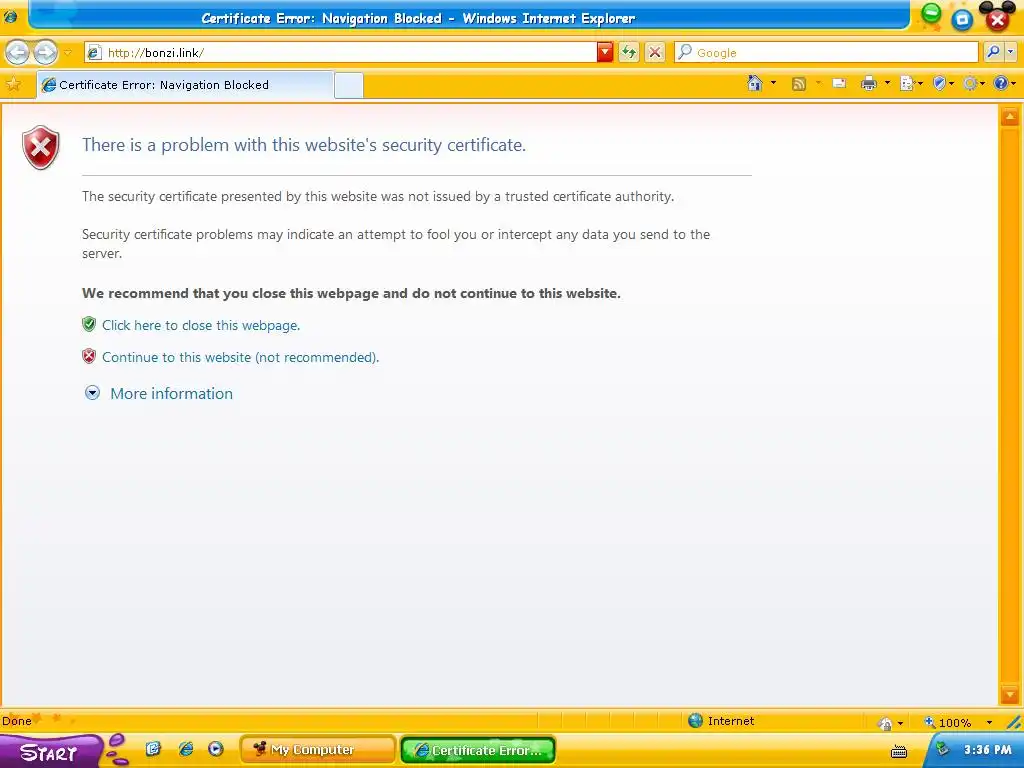
Task: Open a new blank tab
Action: (349, 86)
